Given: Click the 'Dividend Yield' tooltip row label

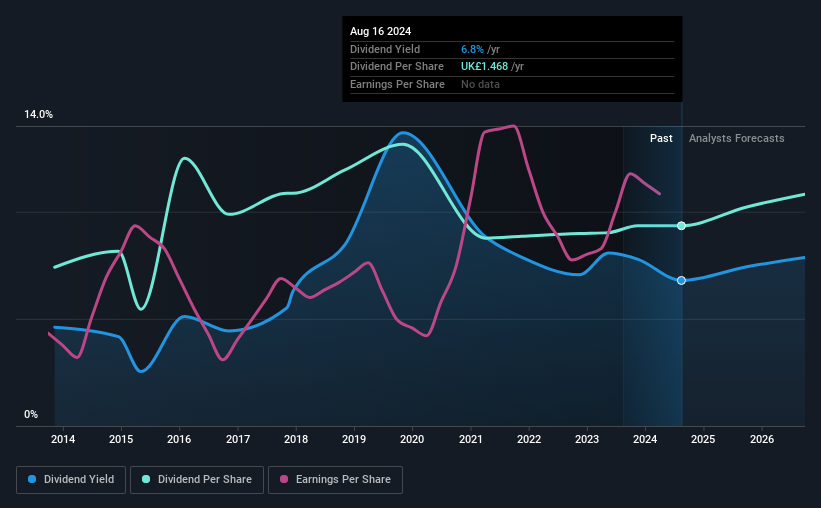Looking at the screenshot, I should tap(385, 49).
